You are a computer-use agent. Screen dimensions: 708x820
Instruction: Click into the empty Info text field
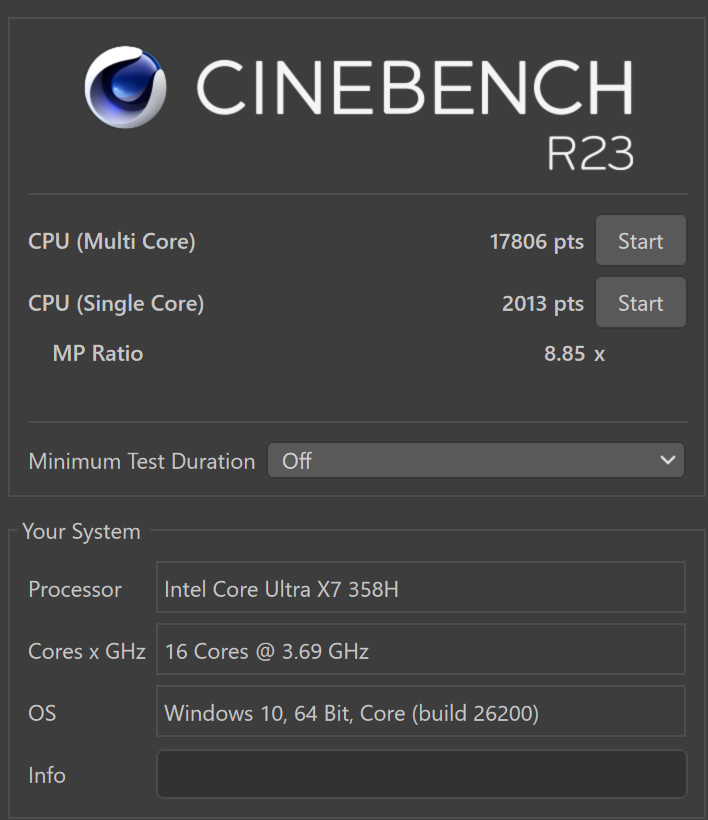click(x=421, y=775)
